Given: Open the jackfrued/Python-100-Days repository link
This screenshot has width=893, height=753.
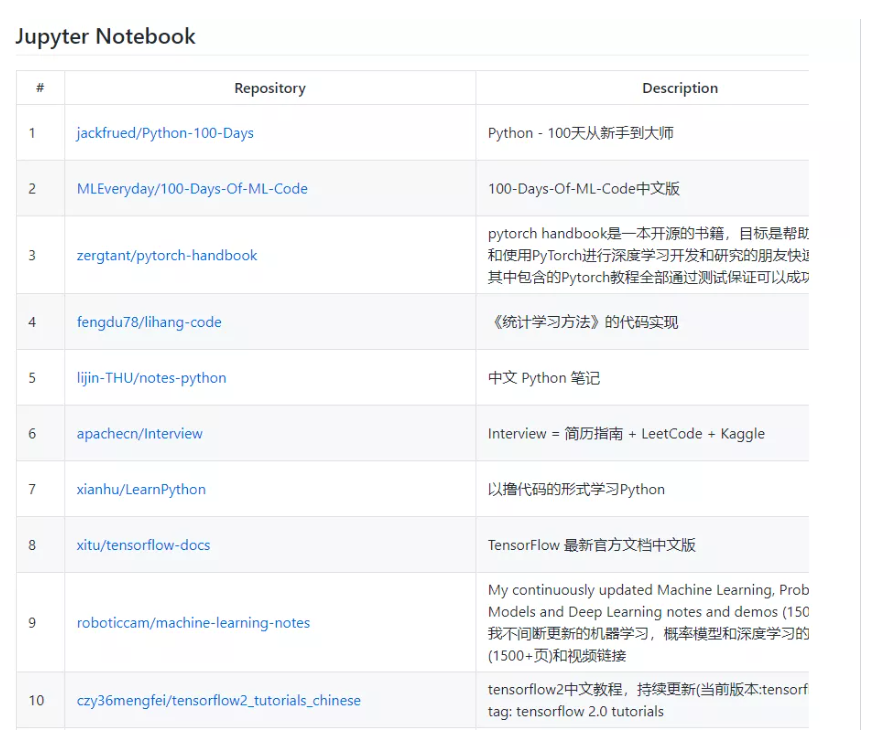Looking at the screenshot, I should tap(164, 132).
